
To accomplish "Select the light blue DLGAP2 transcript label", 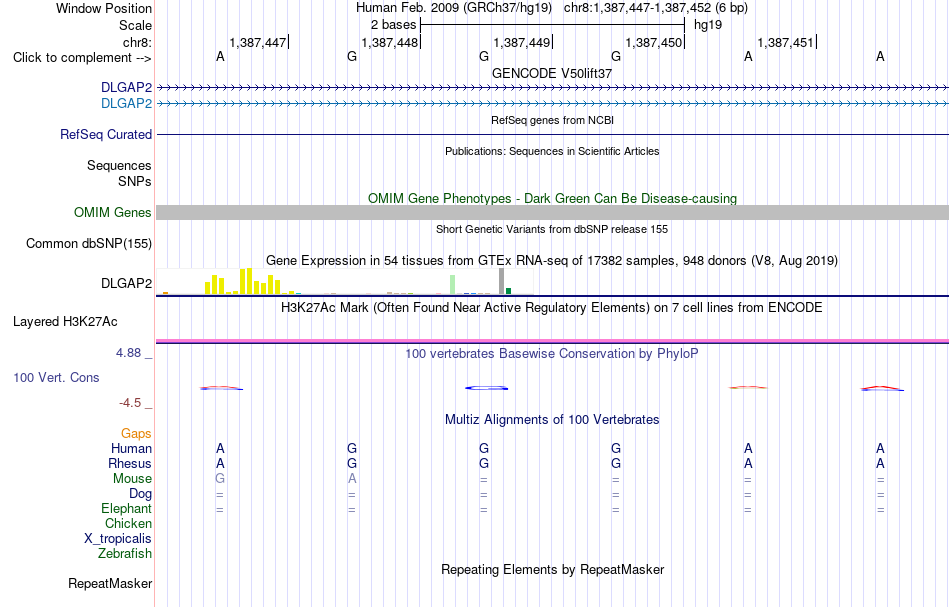I will point(126,104).
